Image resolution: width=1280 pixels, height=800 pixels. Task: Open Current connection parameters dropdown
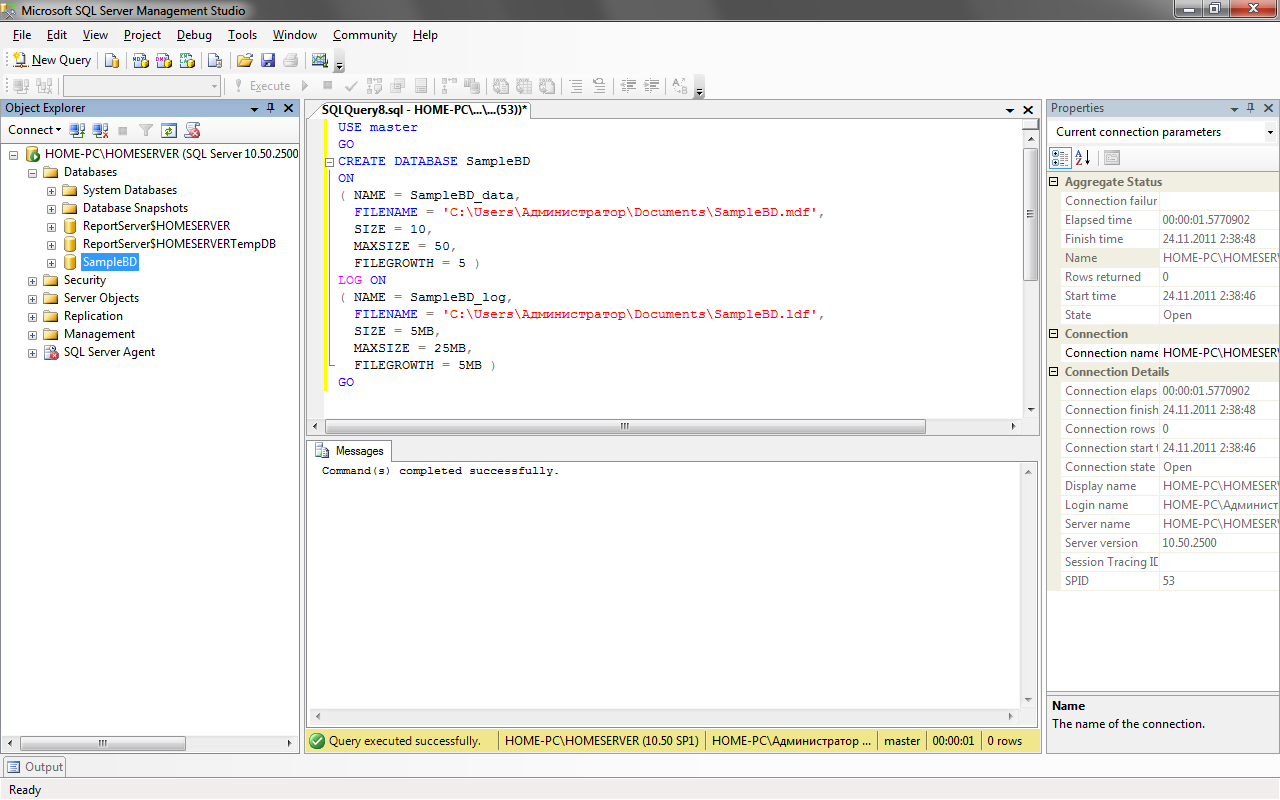point(1270,132)
